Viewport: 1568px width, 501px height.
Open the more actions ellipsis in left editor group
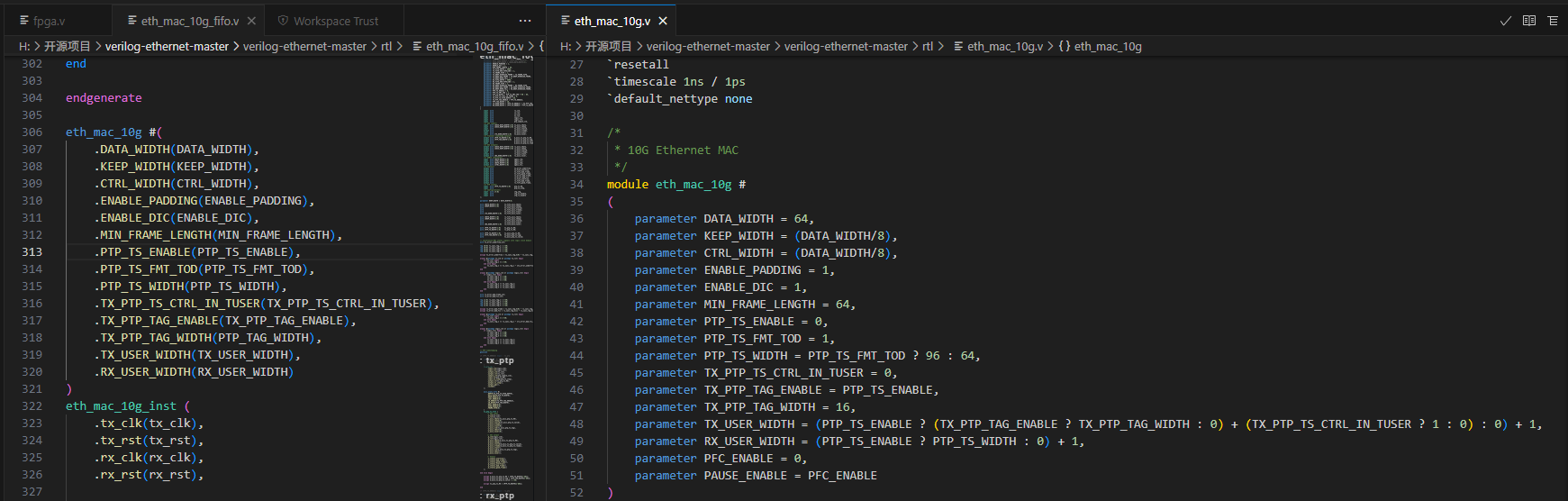[525, 21]
